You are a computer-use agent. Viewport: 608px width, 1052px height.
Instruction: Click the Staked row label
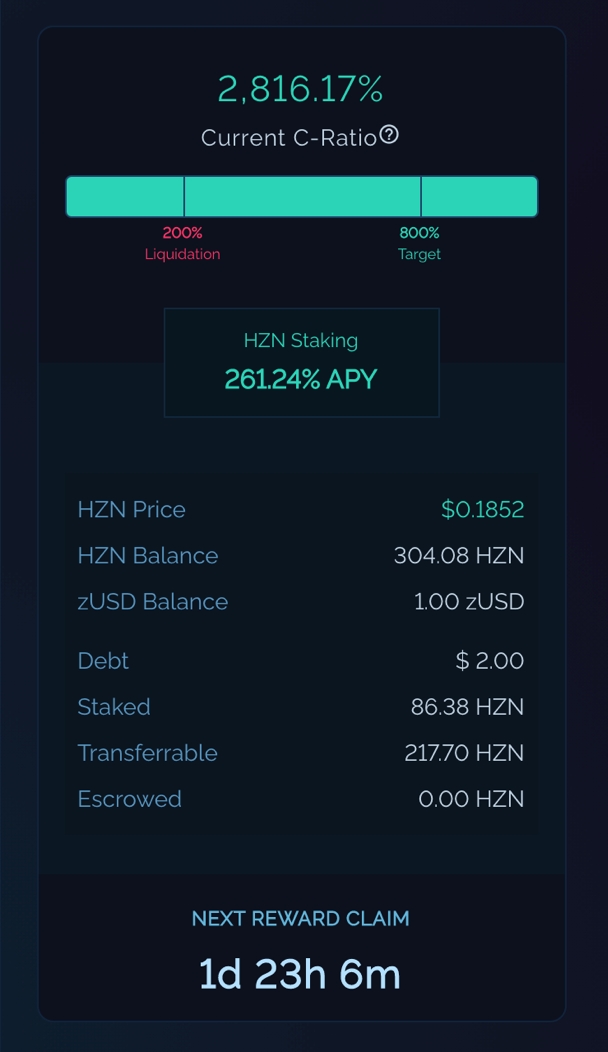point(114,706)
